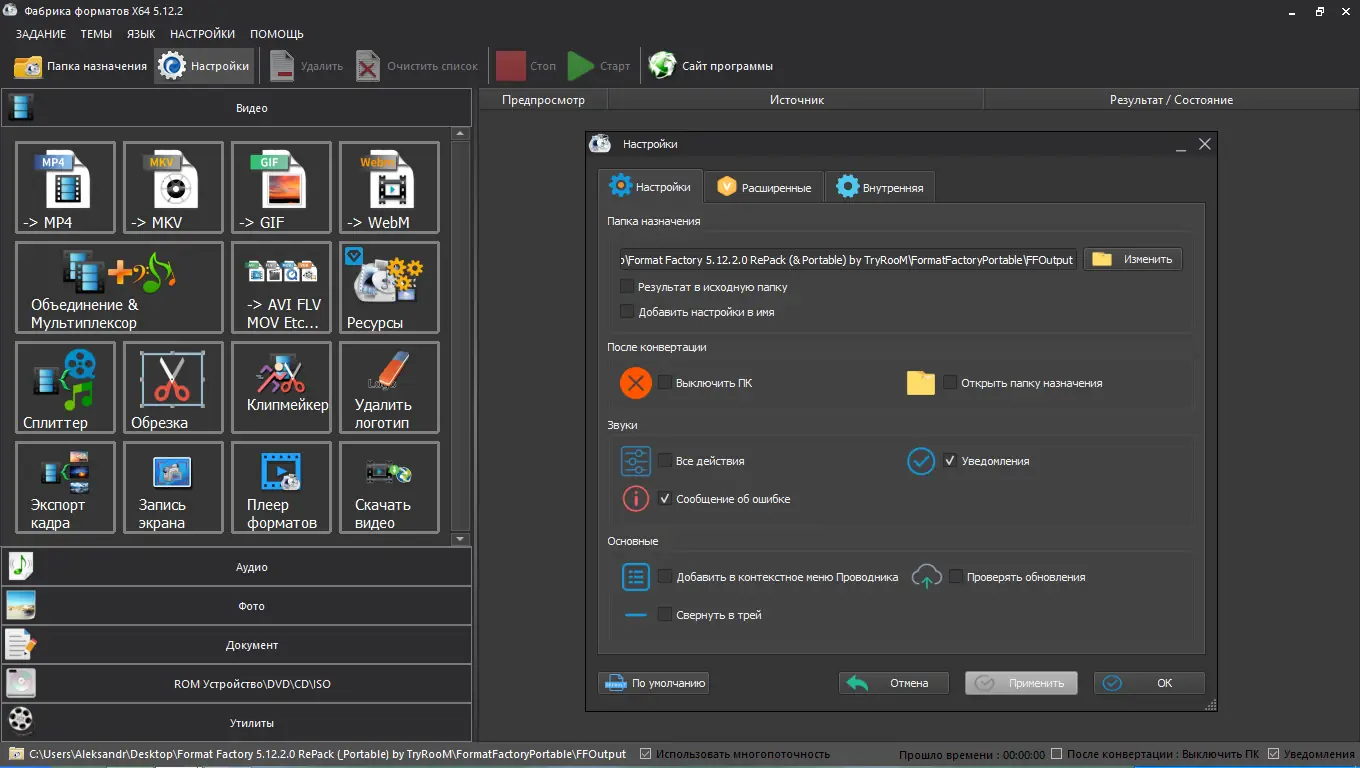Toggle status bar После конвертации checkbox
The image size is (1360, 768).
1056,754
